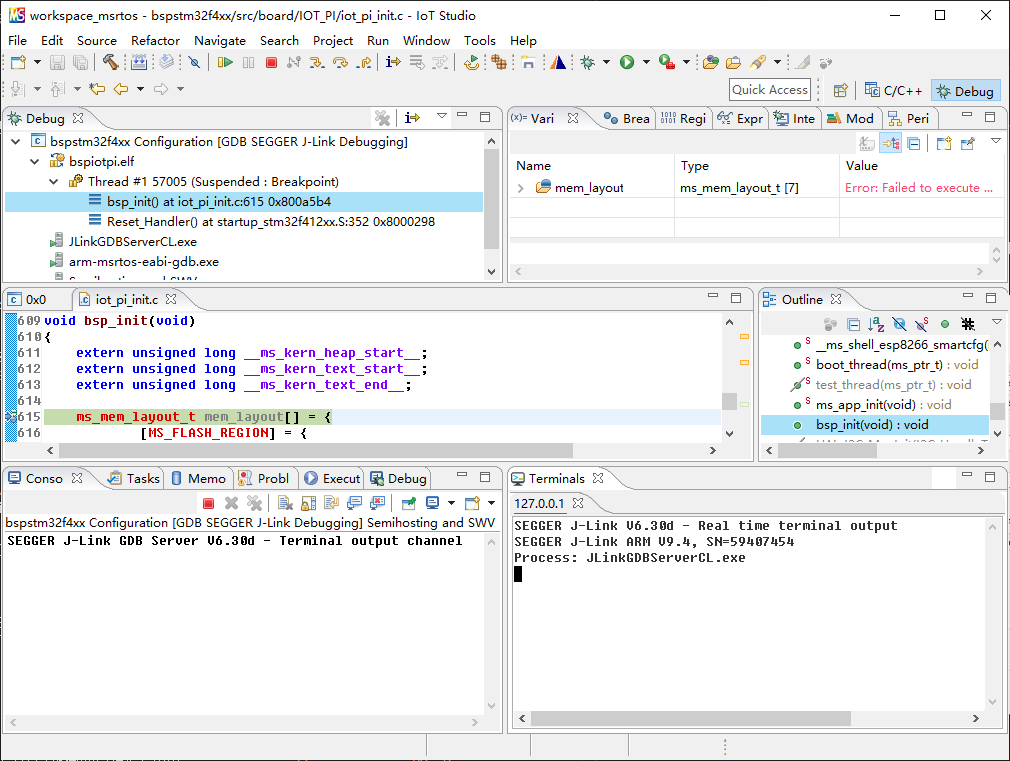This screenshot has width=1010, height=761.
Task: Switch to the C/C++ perspective
Action: (x=893, y=90)
